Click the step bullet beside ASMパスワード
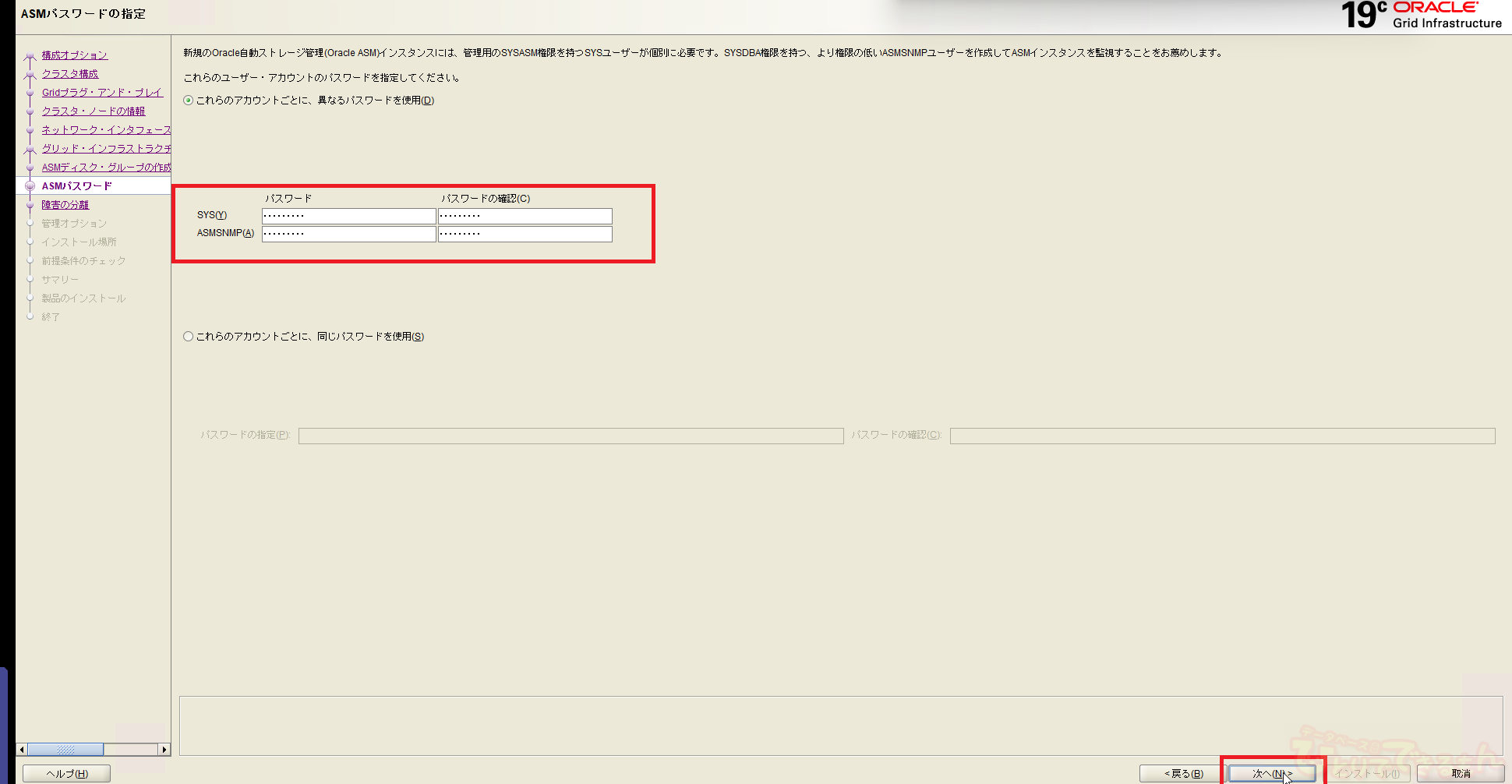This screenshot has width=1512, height=784. [x=30, y=186]
